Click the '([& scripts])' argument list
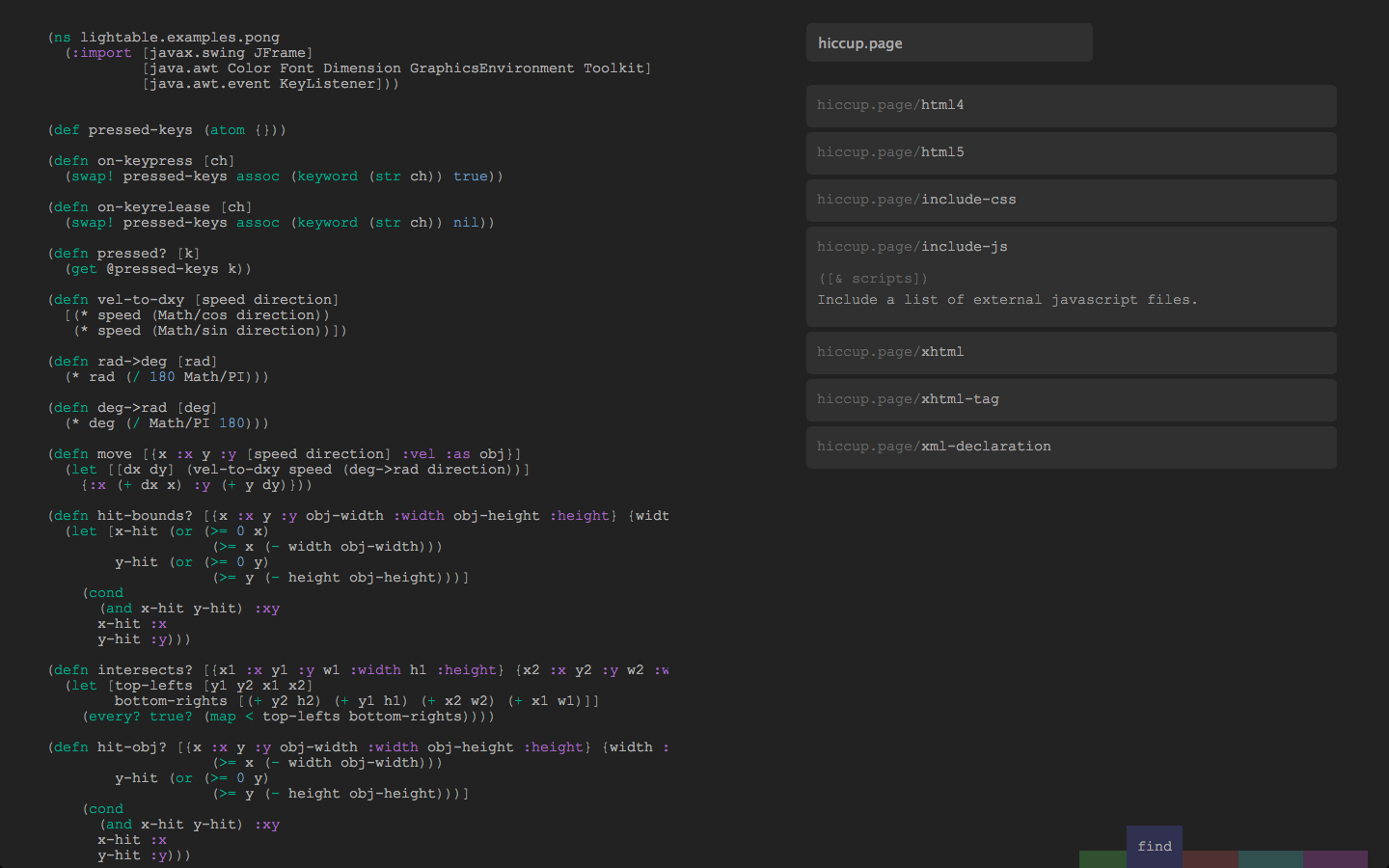1389x868 pixels. (873, 279)
